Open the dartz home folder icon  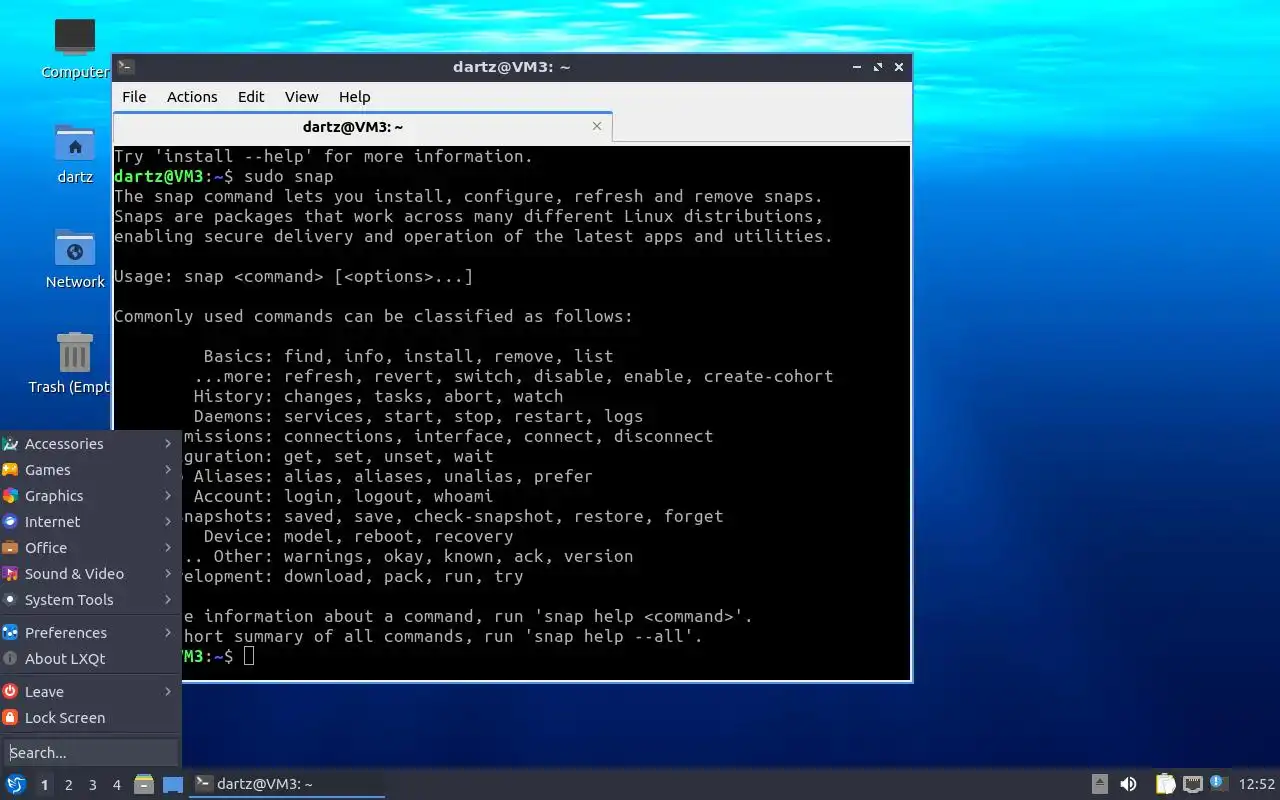pos(75,144)
